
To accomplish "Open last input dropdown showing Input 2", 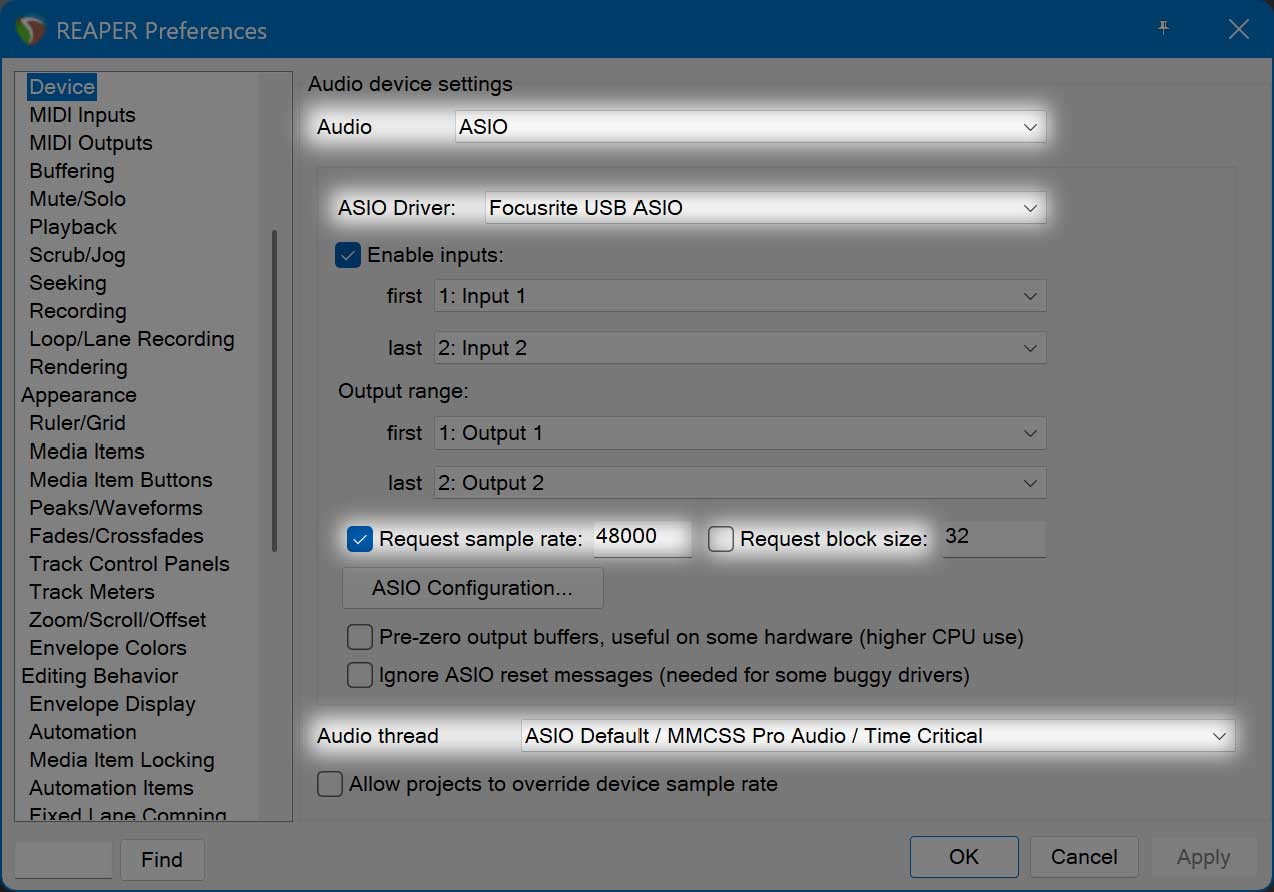I will pyautogui.click(x=740, y=348).
